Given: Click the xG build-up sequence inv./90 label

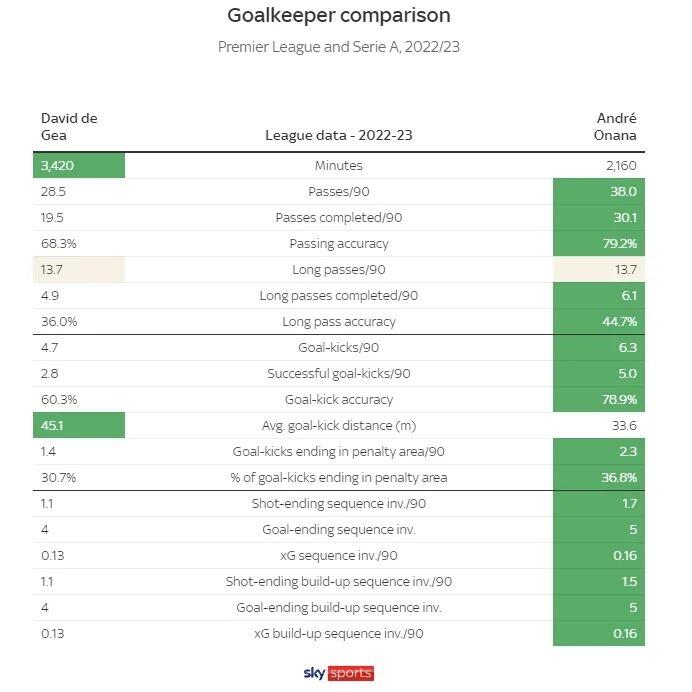Looking at the screenshot, I should pyautogui.click(x=339, y=634).
